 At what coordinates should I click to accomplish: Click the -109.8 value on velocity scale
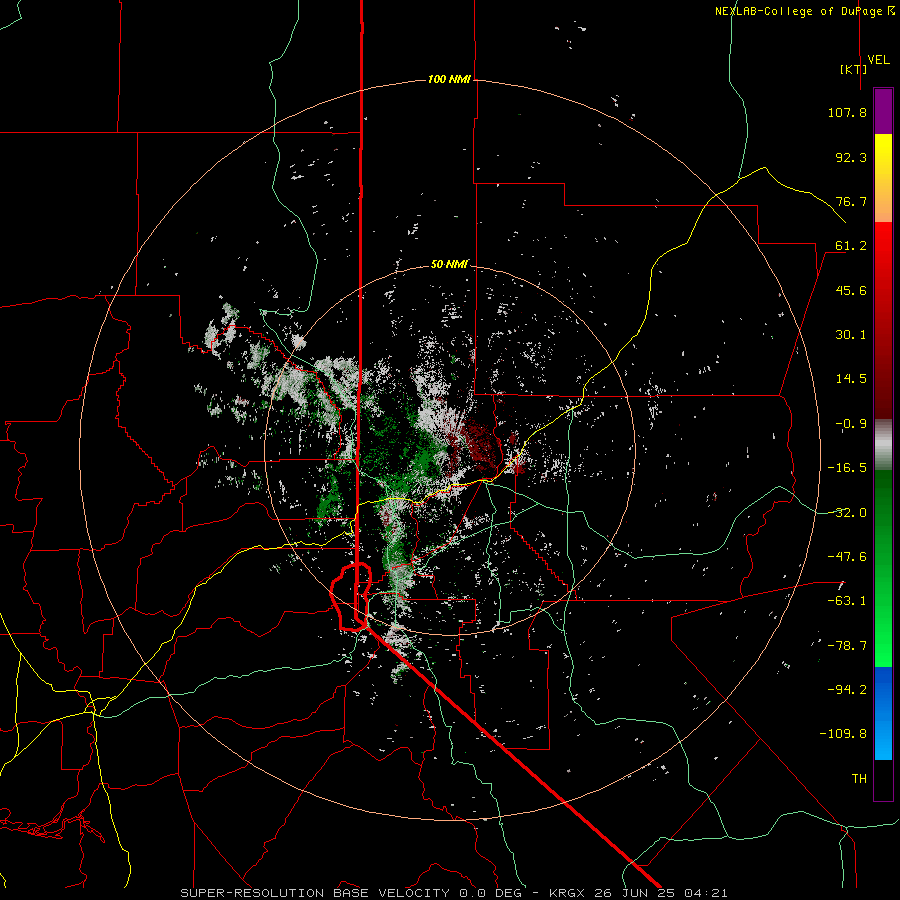(x=843, y=734)
